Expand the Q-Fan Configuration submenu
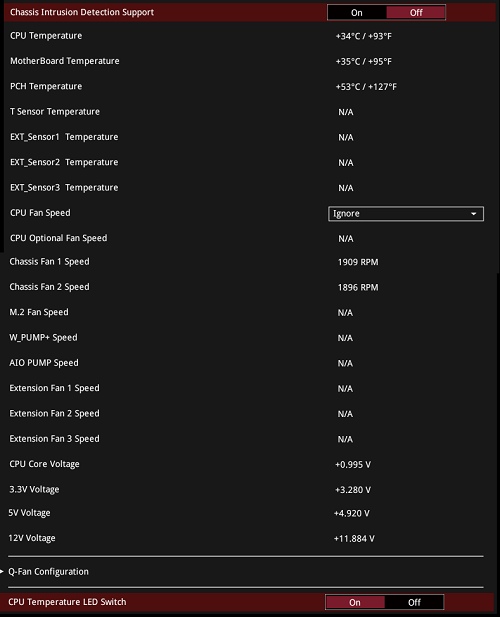 click(x=48, y=571)
